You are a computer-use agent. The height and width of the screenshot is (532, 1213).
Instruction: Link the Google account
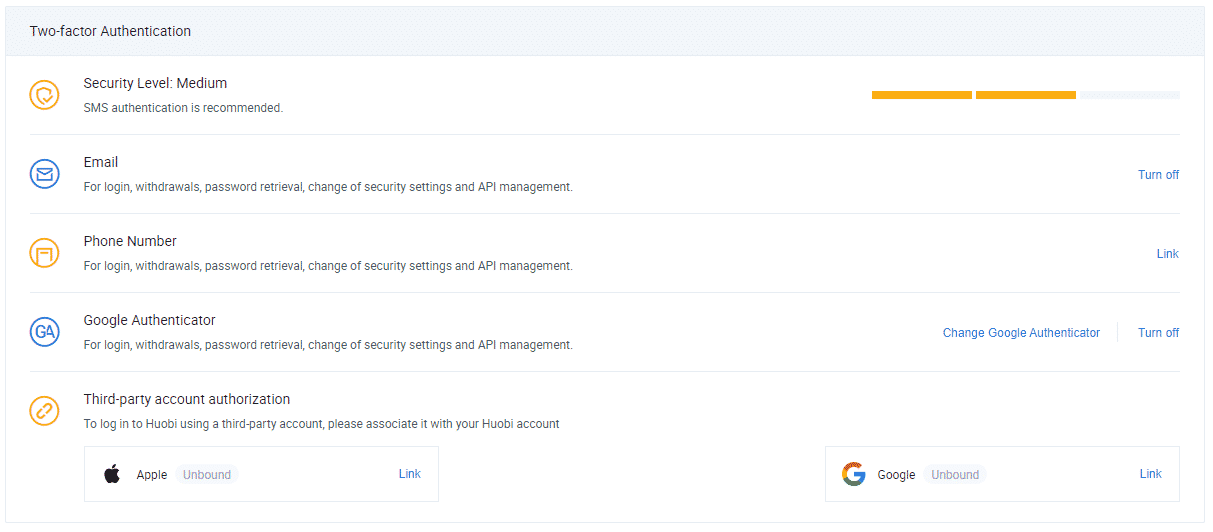point(1150,474)
